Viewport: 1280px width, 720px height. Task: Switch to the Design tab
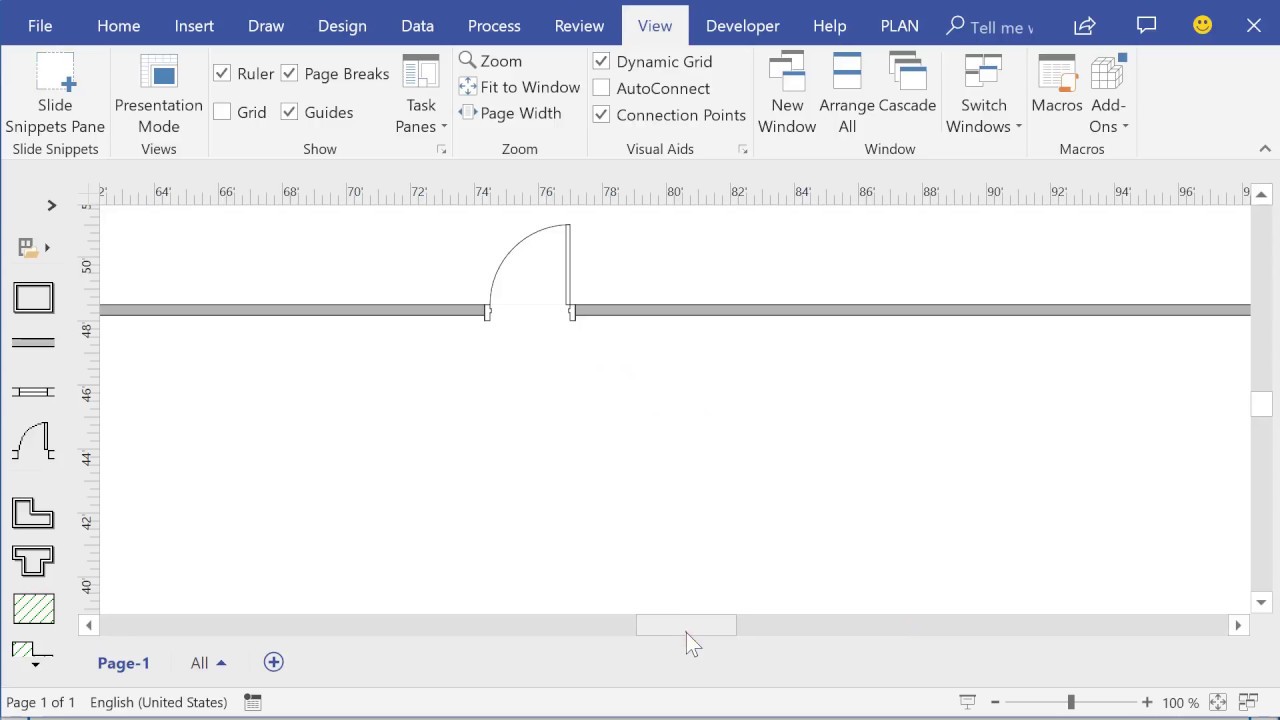pyautogui.click(x=342, y=26)
